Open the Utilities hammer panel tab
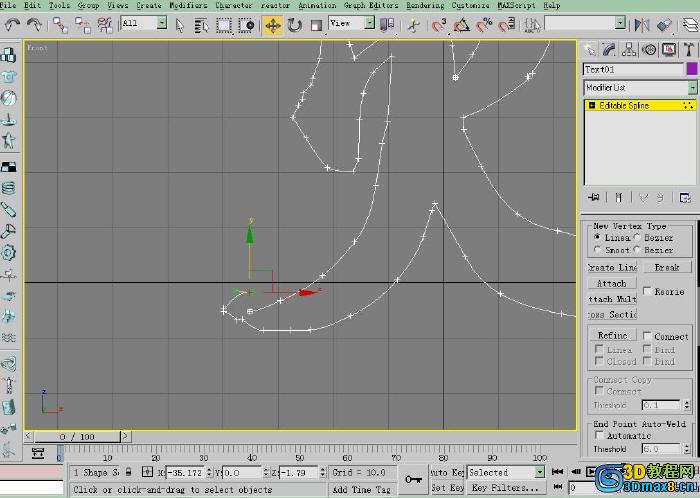 click(x=688, y=49)
